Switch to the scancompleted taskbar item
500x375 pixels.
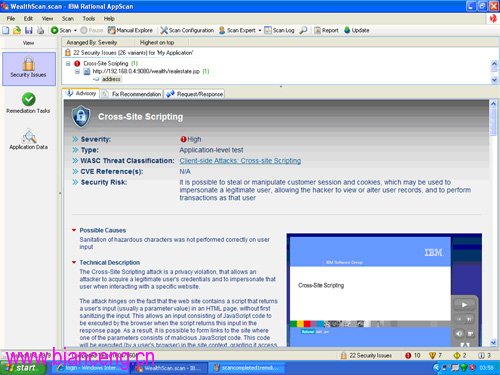247,368
